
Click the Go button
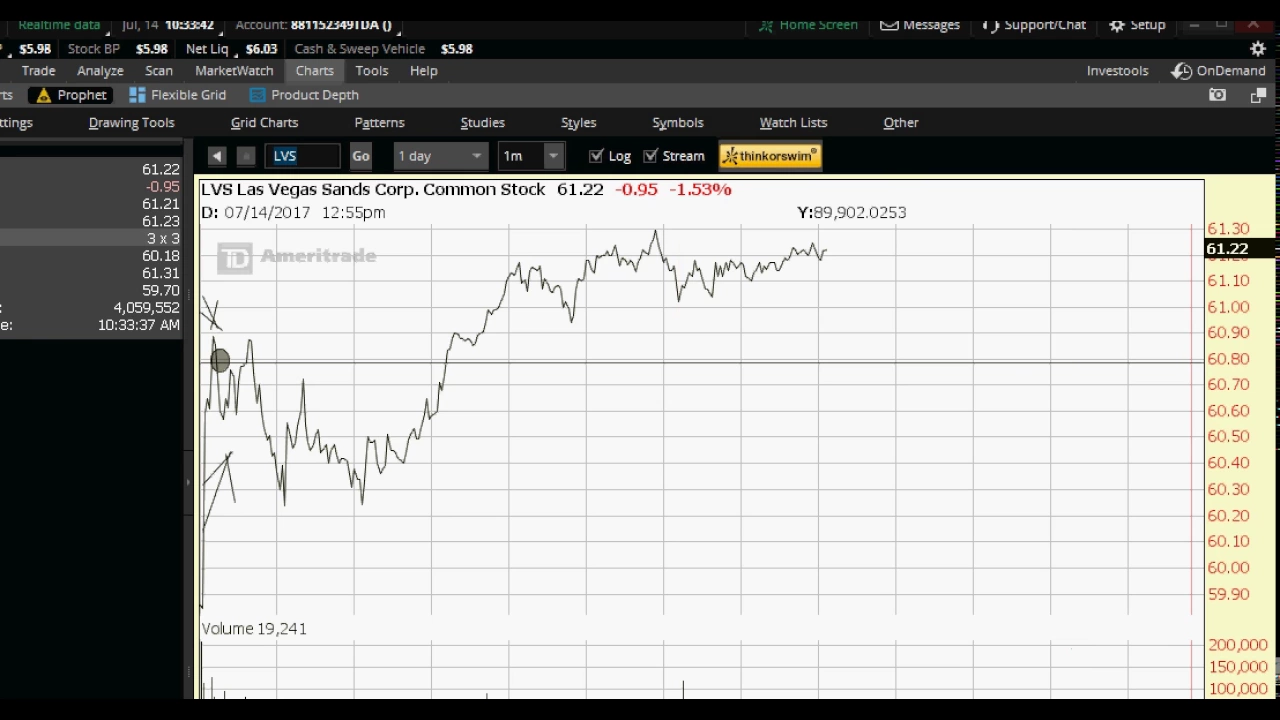pyautogui.click(x=361, y=156)
